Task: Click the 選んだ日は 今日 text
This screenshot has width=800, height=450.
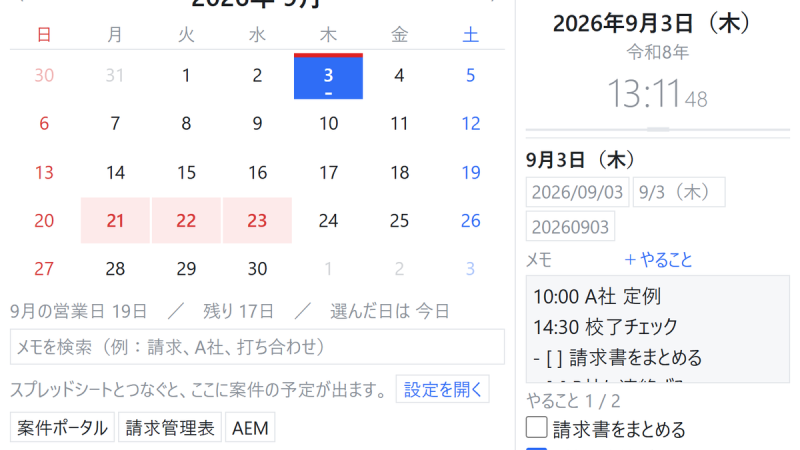Action: click(x=390, y=311)
